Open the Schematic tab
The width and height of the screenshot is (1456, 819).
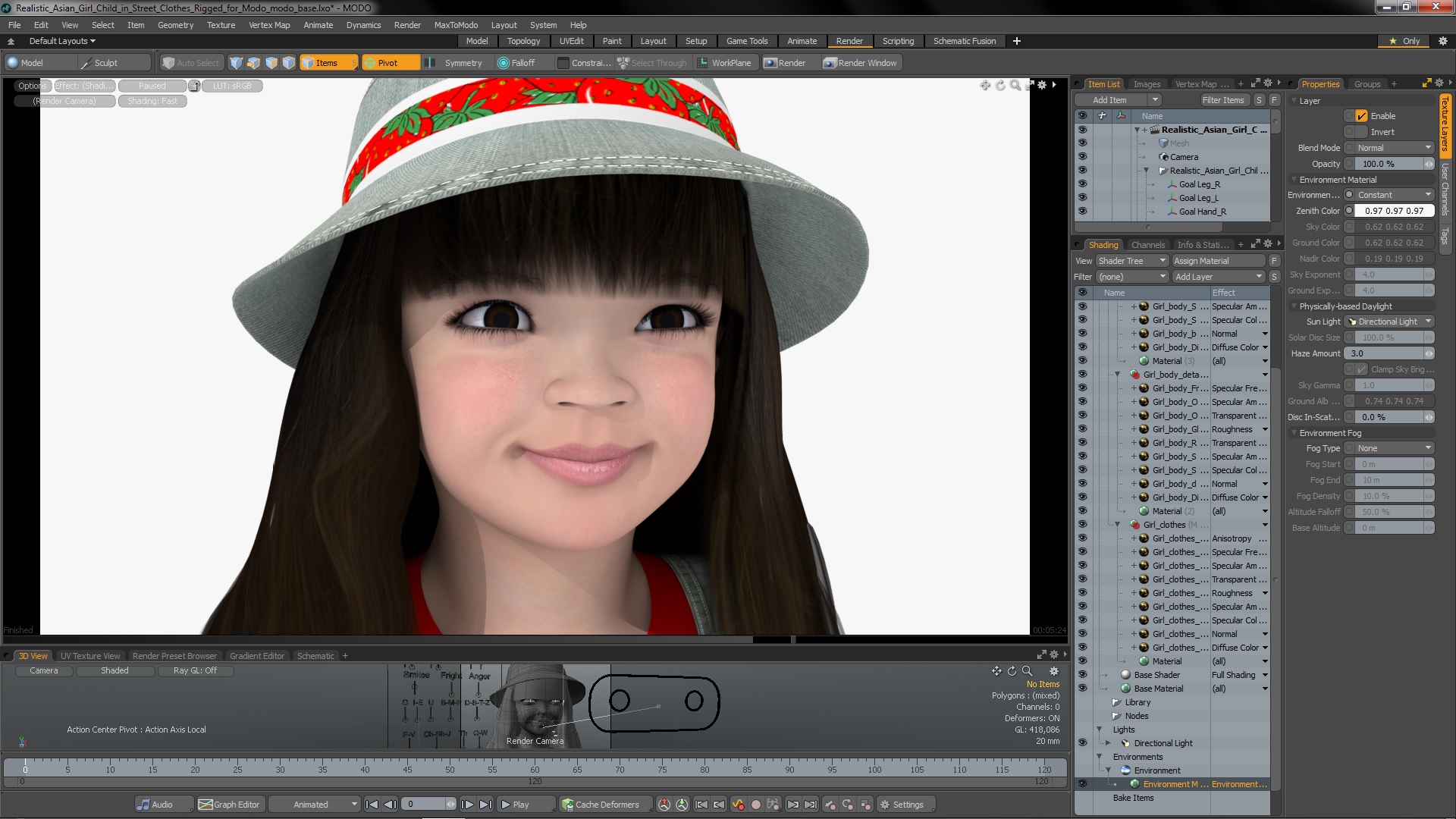(315, 656)
